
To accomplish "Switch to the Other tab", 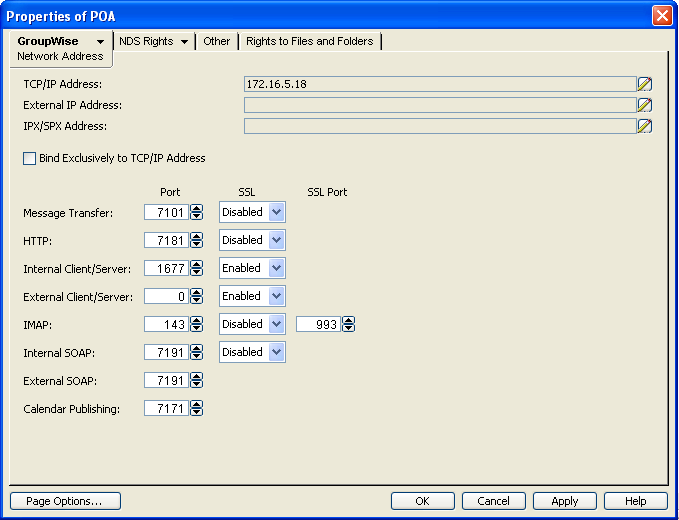I will tap(217, 41).
